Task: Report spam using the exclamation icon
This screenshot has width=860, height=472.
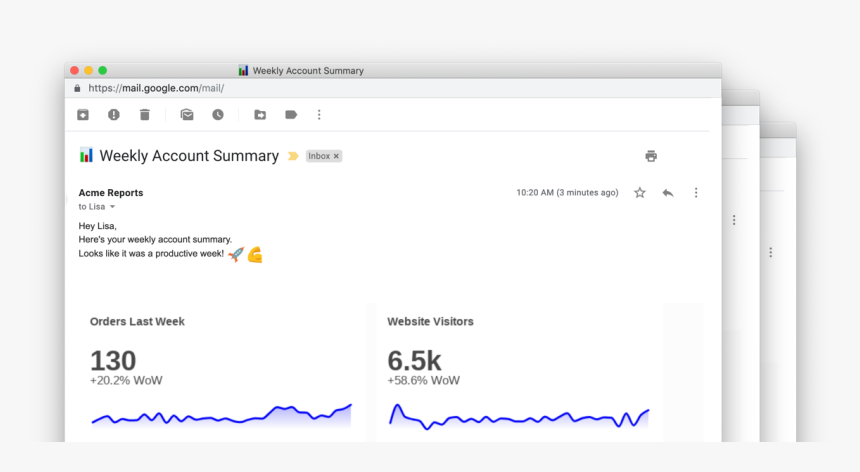Action: click(114, 115)
